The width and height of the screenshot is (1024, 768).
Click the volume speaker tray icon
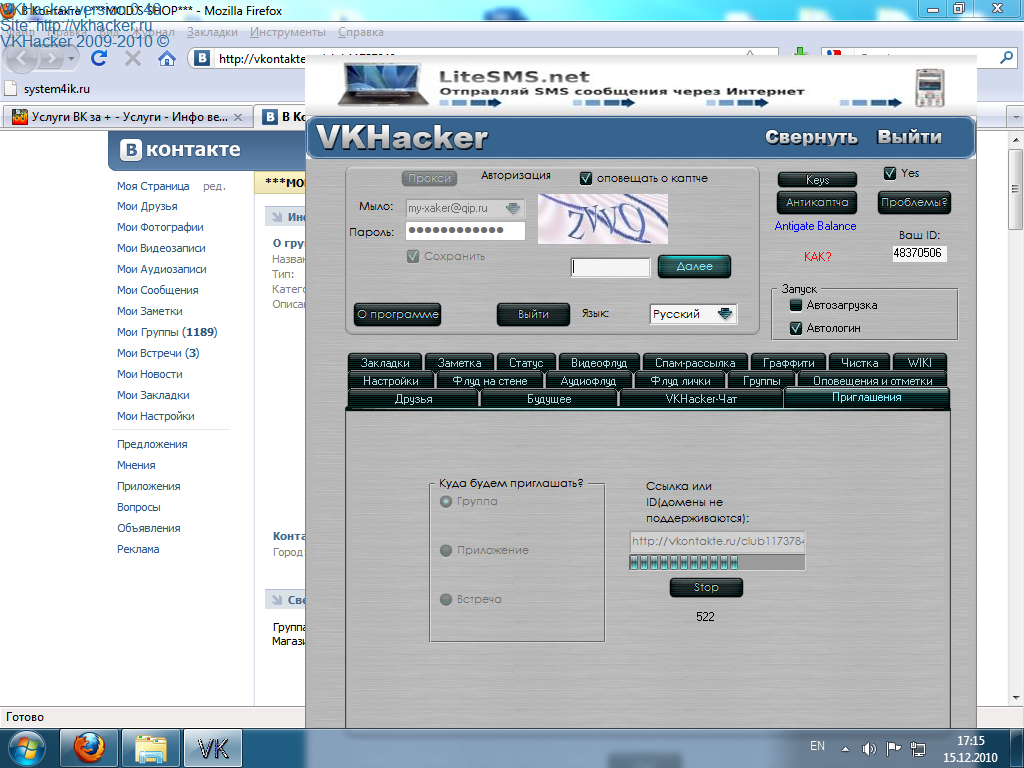(869, 748)
